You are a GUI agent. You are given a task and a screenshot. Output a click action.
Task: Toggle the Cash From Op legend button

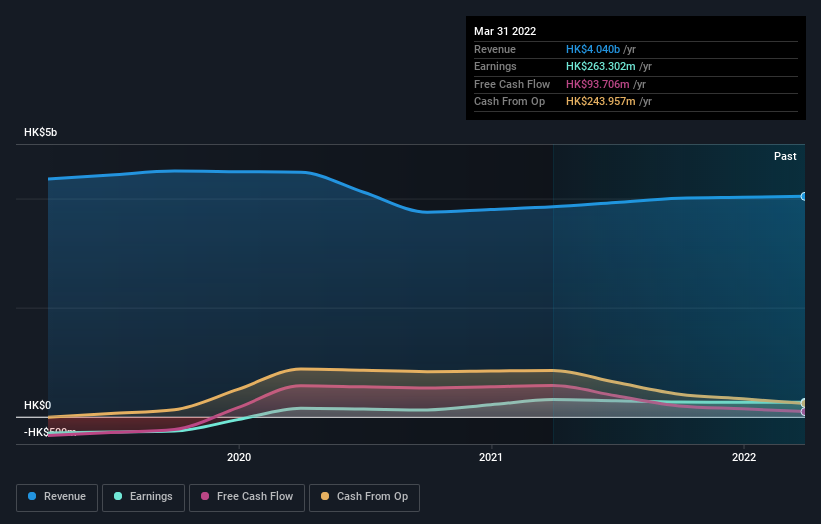click(x=364, y=497)
